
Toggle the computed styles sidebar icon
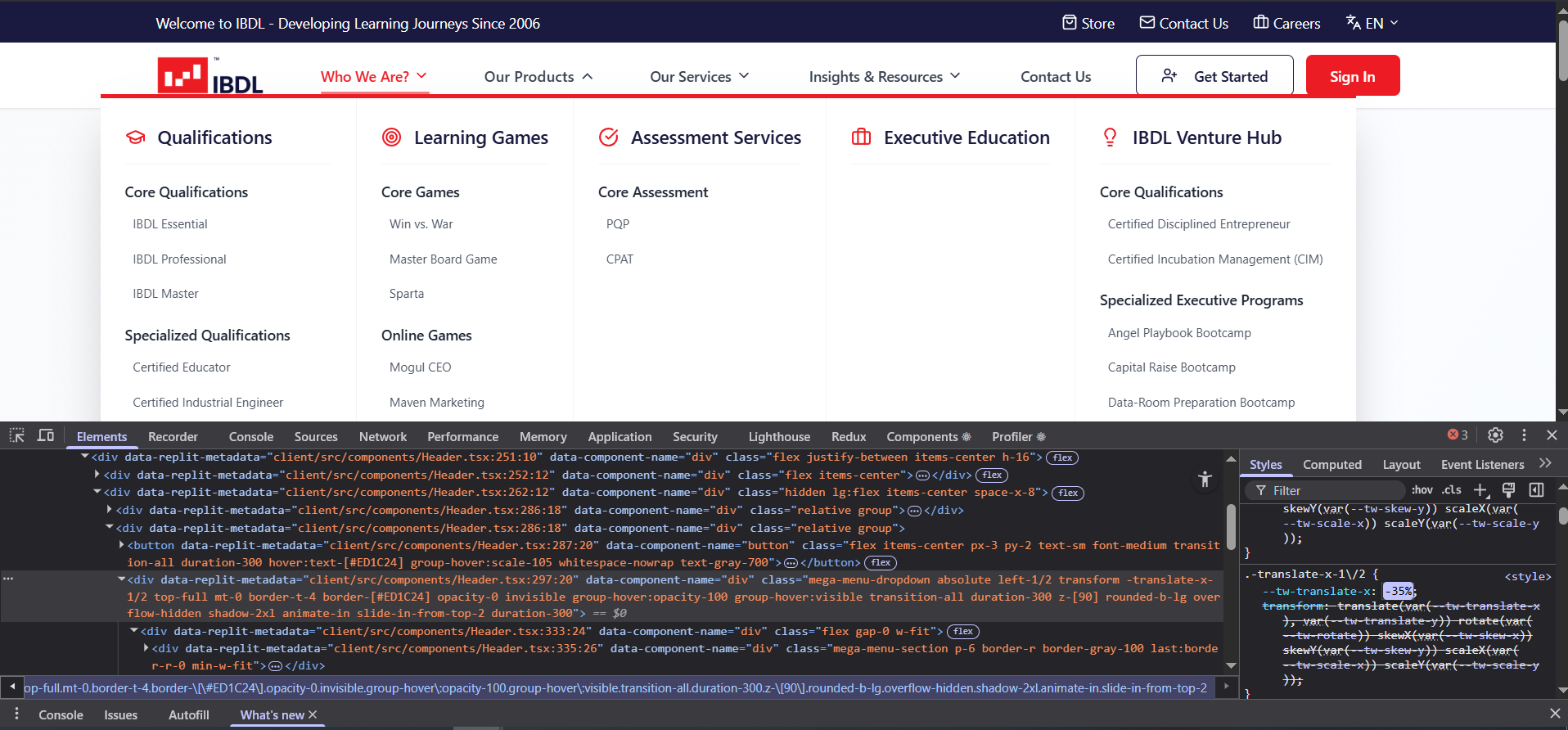1536,490
